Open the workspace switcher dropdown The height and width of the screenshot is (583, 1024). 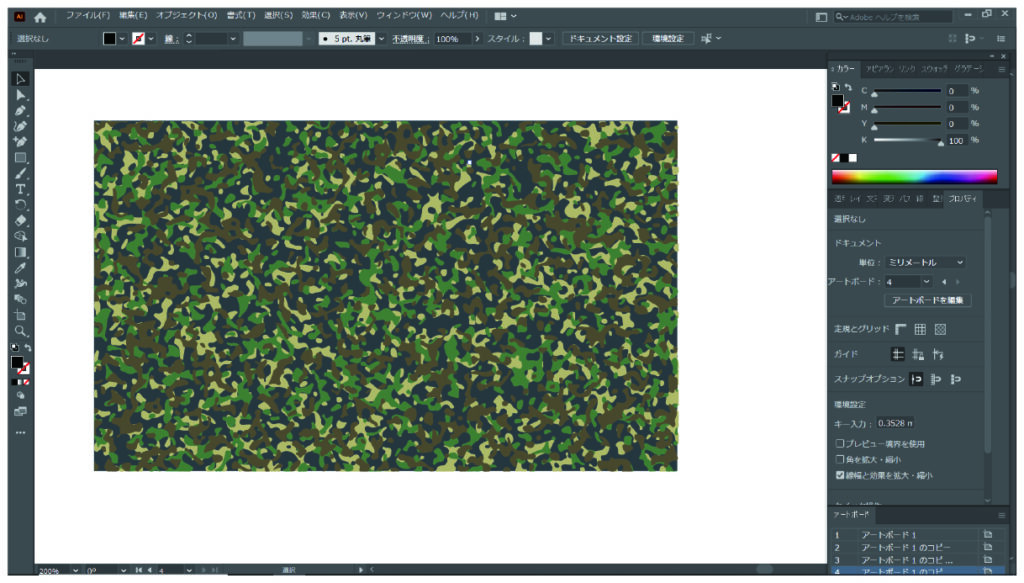505,16
